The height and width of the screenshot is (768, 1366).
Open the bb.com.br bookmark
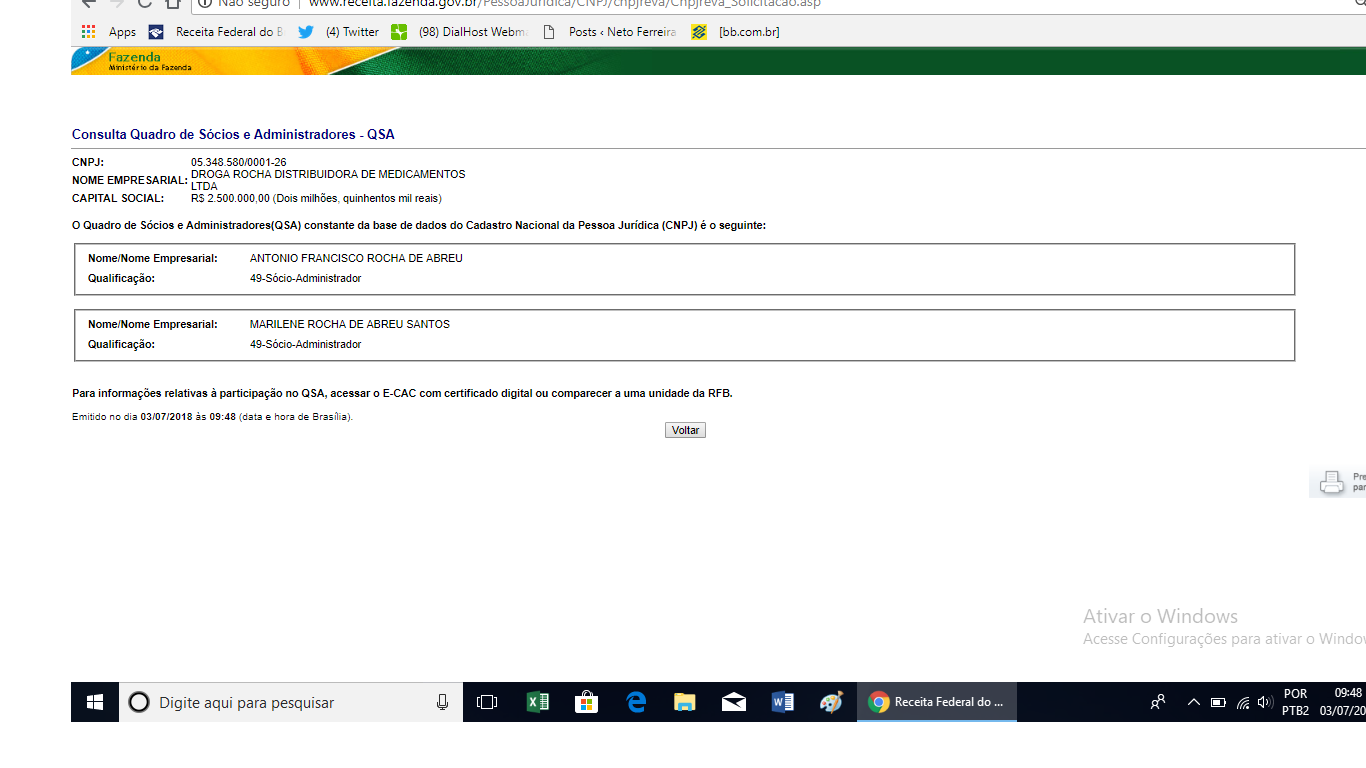point(736,32)
